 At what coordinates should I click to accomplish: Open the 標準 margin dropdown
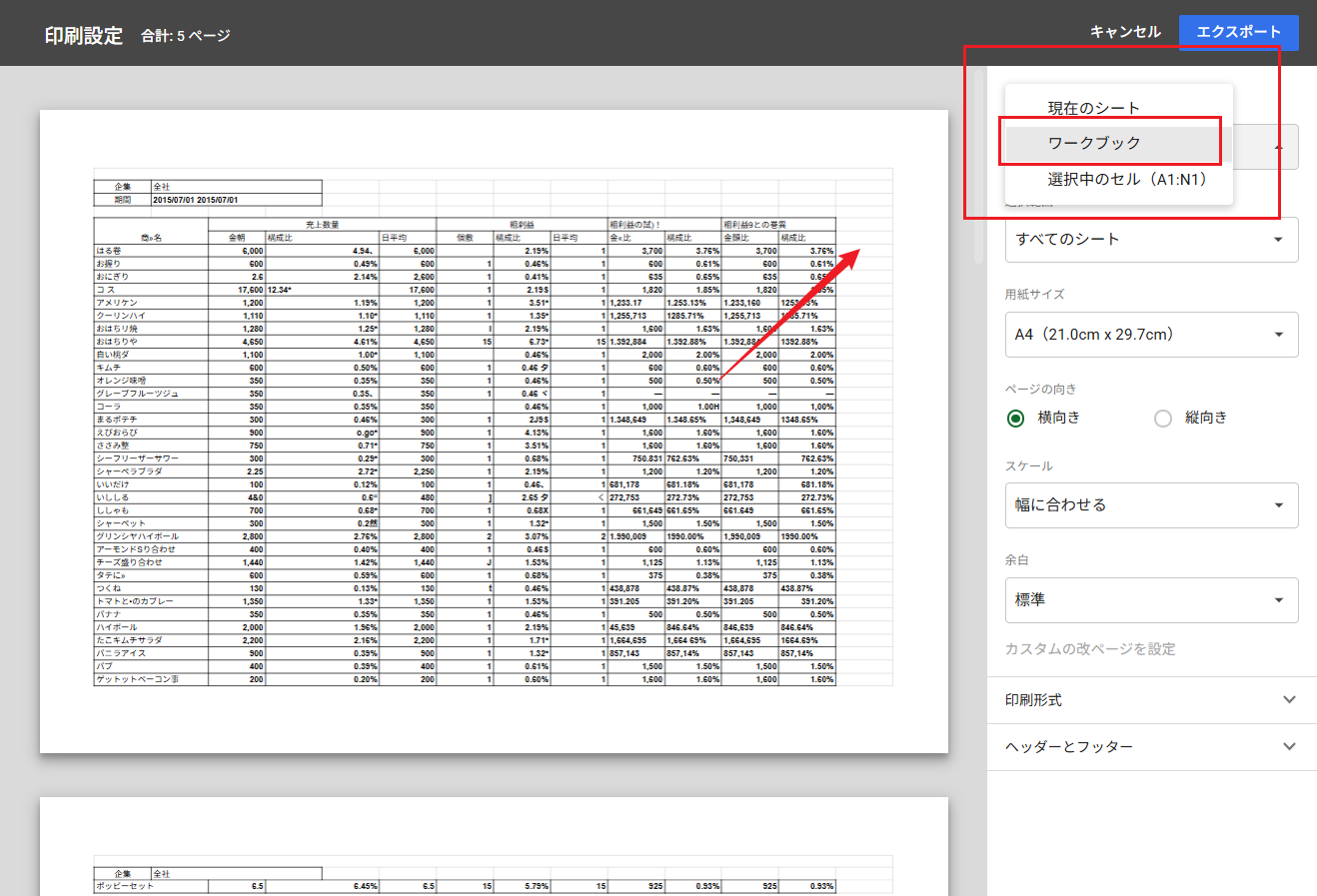point(1151,600)
